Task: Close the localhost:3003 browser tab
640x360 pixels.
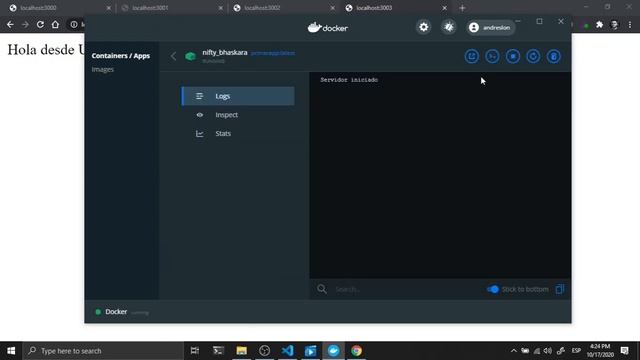Action: tap(444, 8)
